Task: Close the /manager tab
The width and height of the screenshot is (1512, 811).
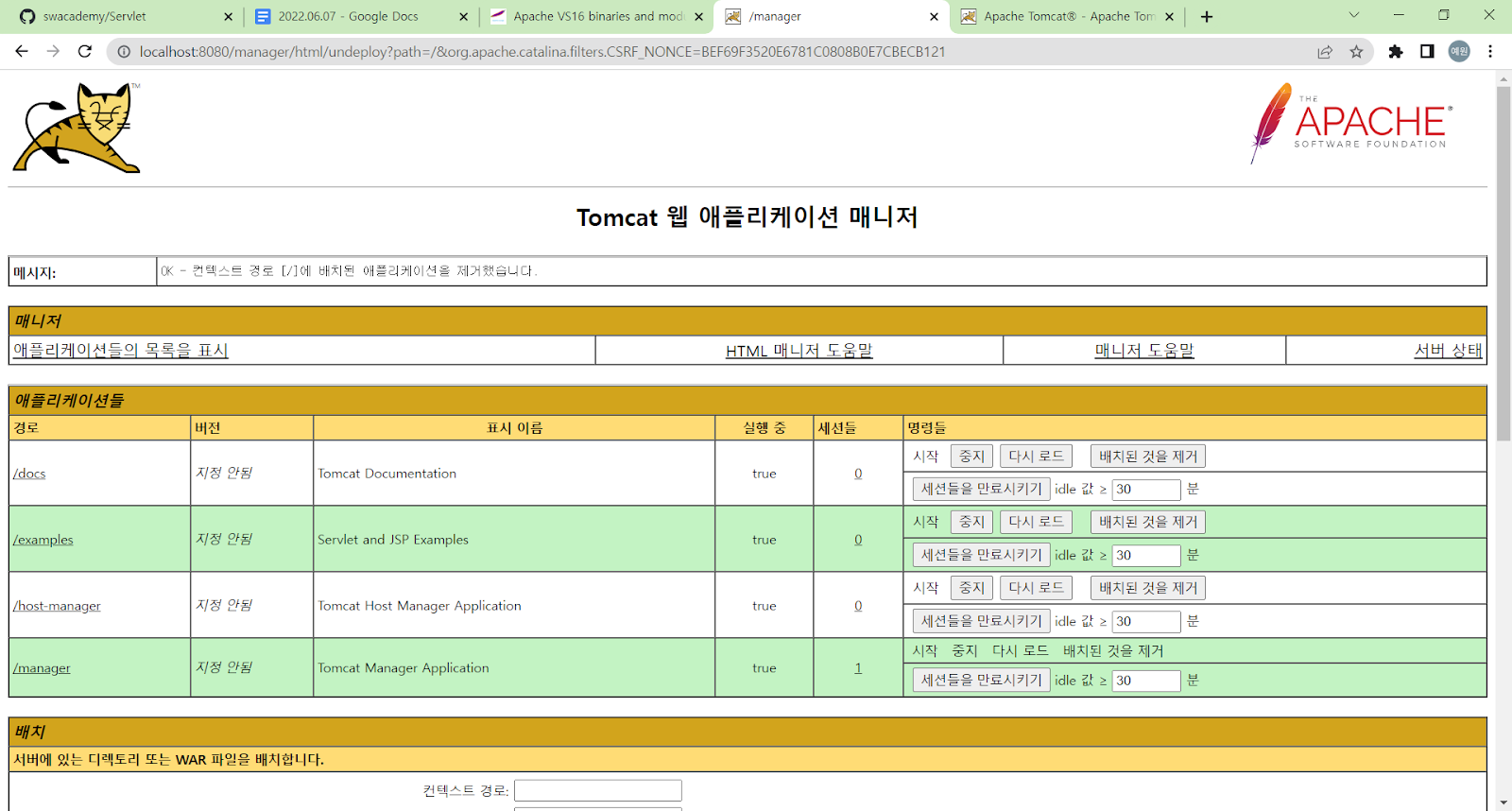Action: pyautogui.click(x=934, y=16)
